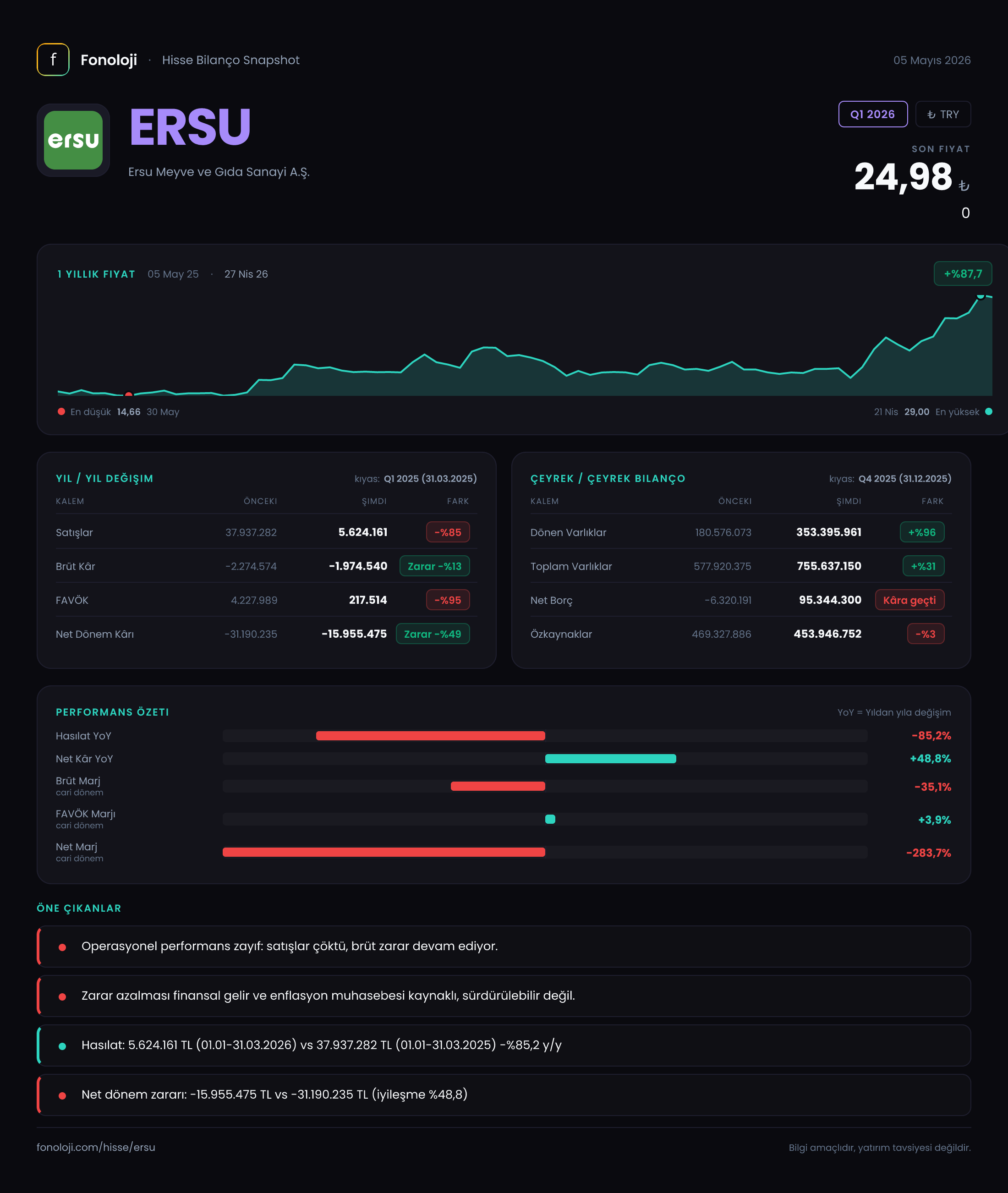This screenshot has height=1193, width=1008.
Task: Click the Brüt Marj red bar
Action: pyautogui.click(x=498, y=786)
